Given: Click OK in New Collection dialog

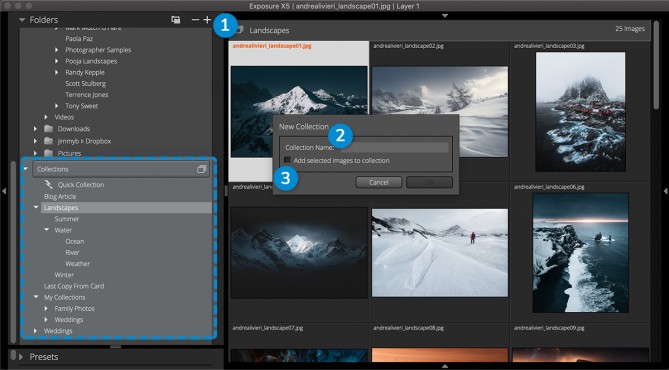Looking at the screenshot, I should (x=429, y=182).
